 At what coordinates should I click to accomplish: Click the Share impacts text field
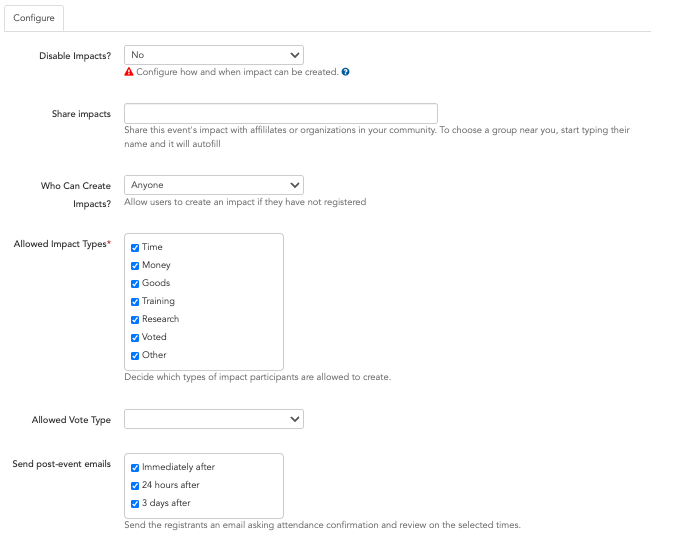[281, 114]
